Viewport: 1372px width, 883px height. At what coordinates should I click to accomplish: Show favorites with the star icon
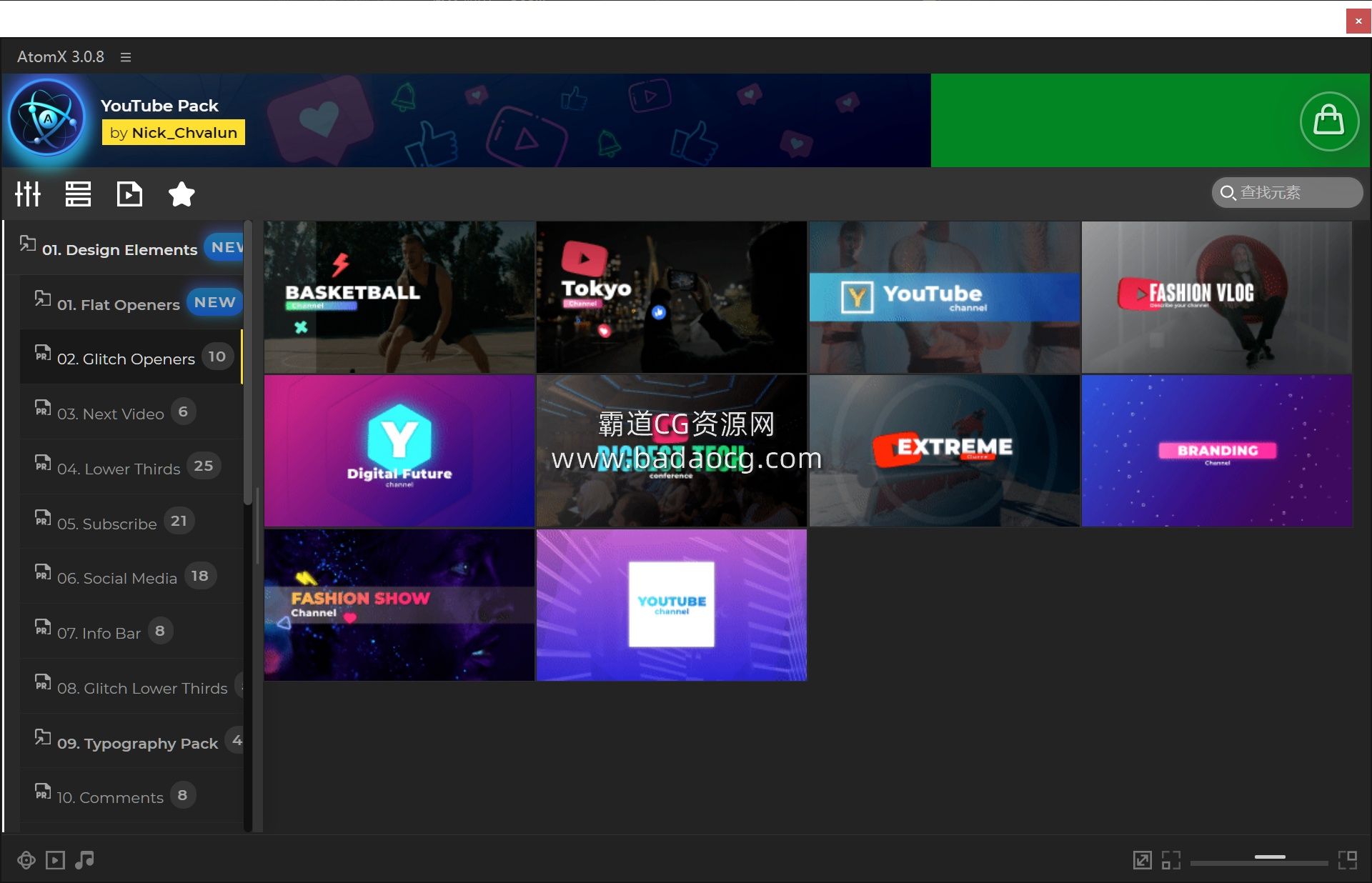coord(182,194)
